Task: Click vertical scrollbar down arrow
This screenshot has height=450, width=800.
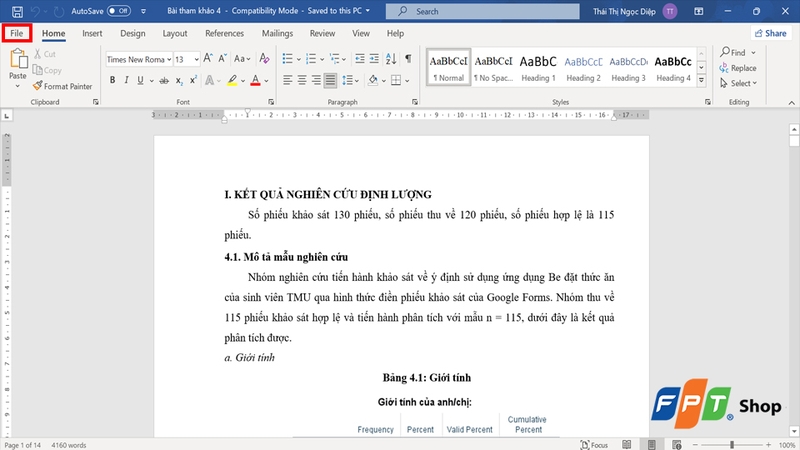Action: 794,431
